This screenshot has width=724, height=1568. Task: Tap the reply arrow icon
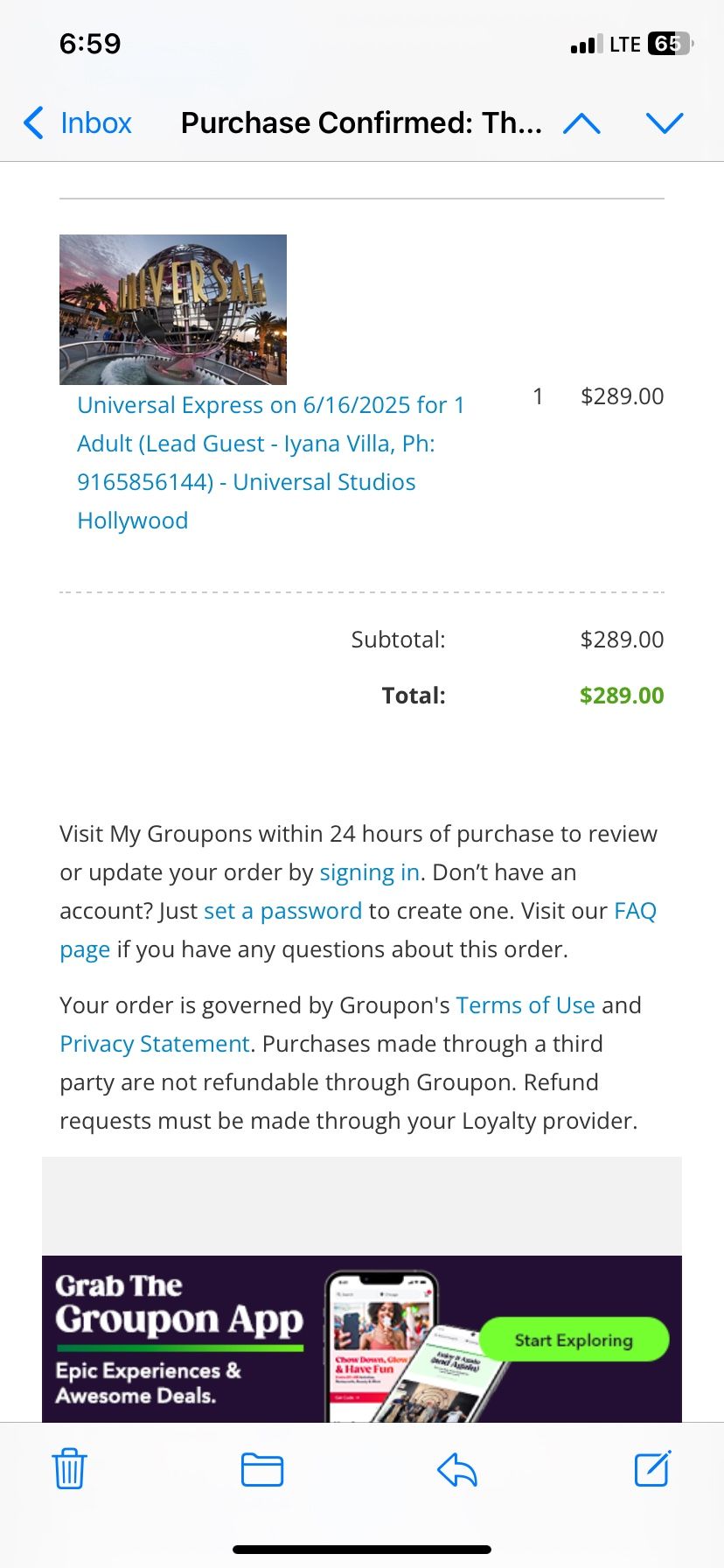pos(456,1469)
